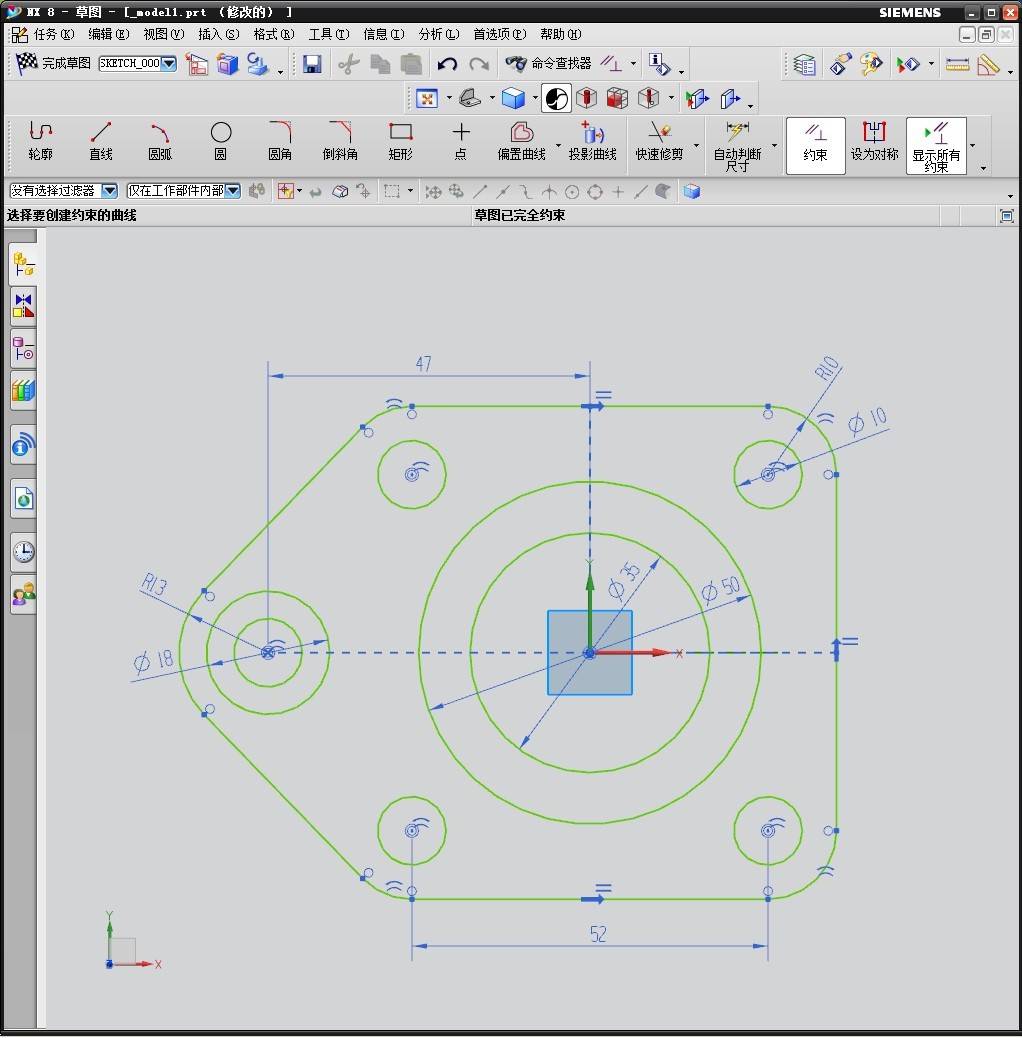This screenshot has width=1022, height=1038.
Task: Open the 插入(S) menu
Action: (x=218, y=34)
